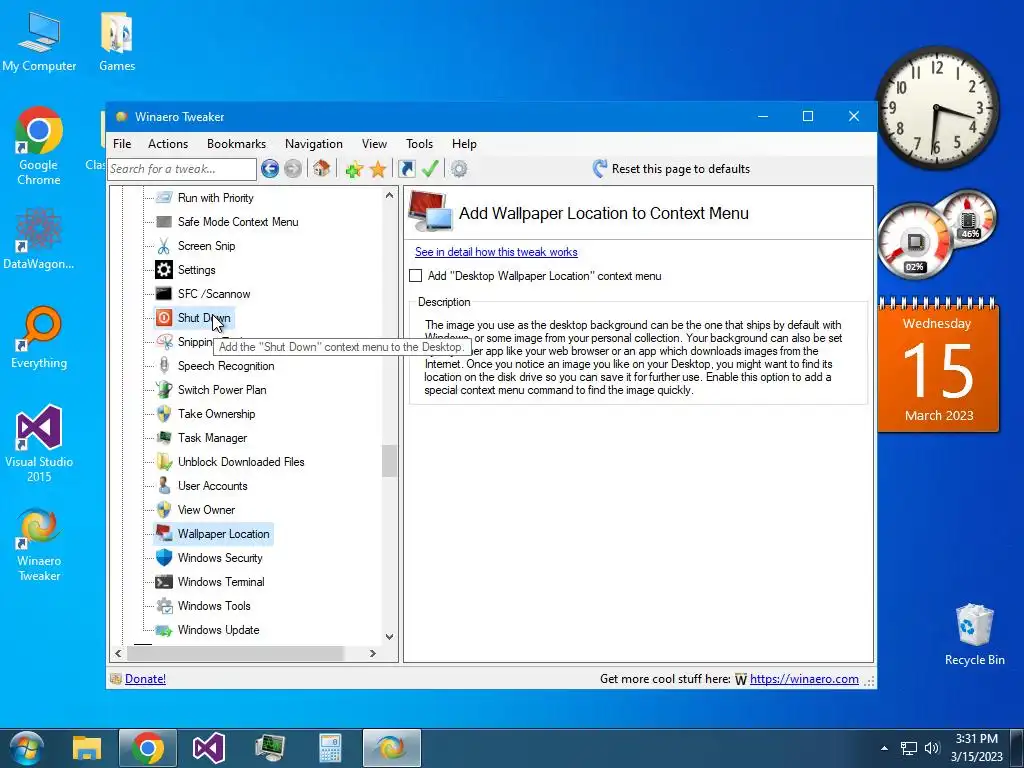Open Visual Studio from the taskbar
Screen dimensions: 1024x768
(208, 748)
